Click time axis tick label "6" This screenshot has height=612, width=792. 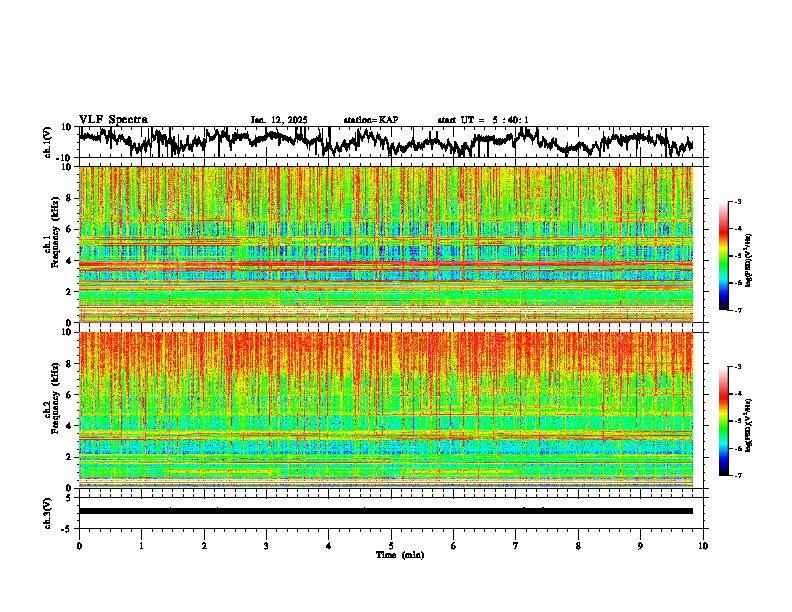pos(454,546)
